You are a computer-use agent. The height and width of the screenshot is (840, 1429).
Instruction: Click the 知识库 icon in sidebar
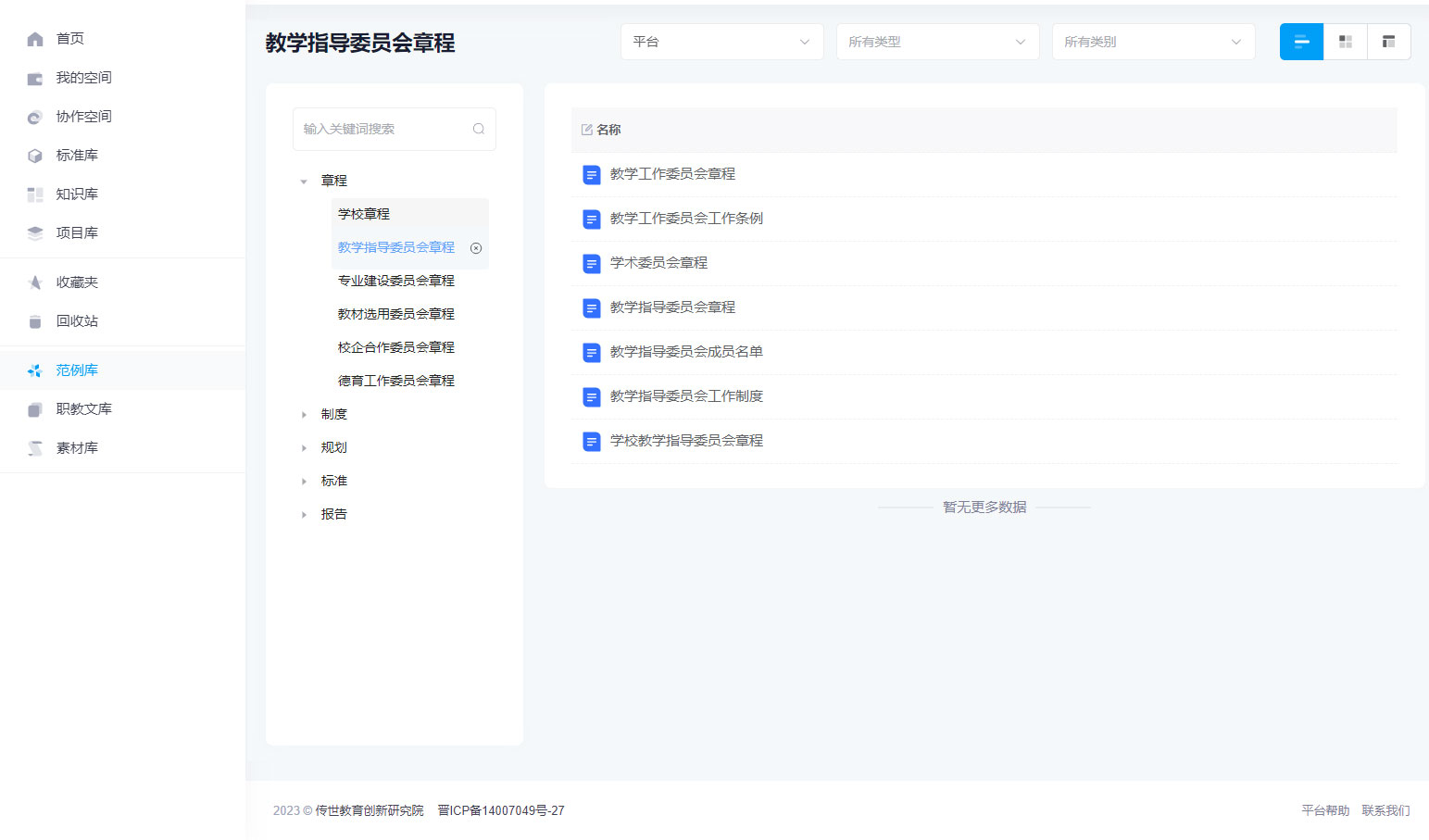click(35, 194)
